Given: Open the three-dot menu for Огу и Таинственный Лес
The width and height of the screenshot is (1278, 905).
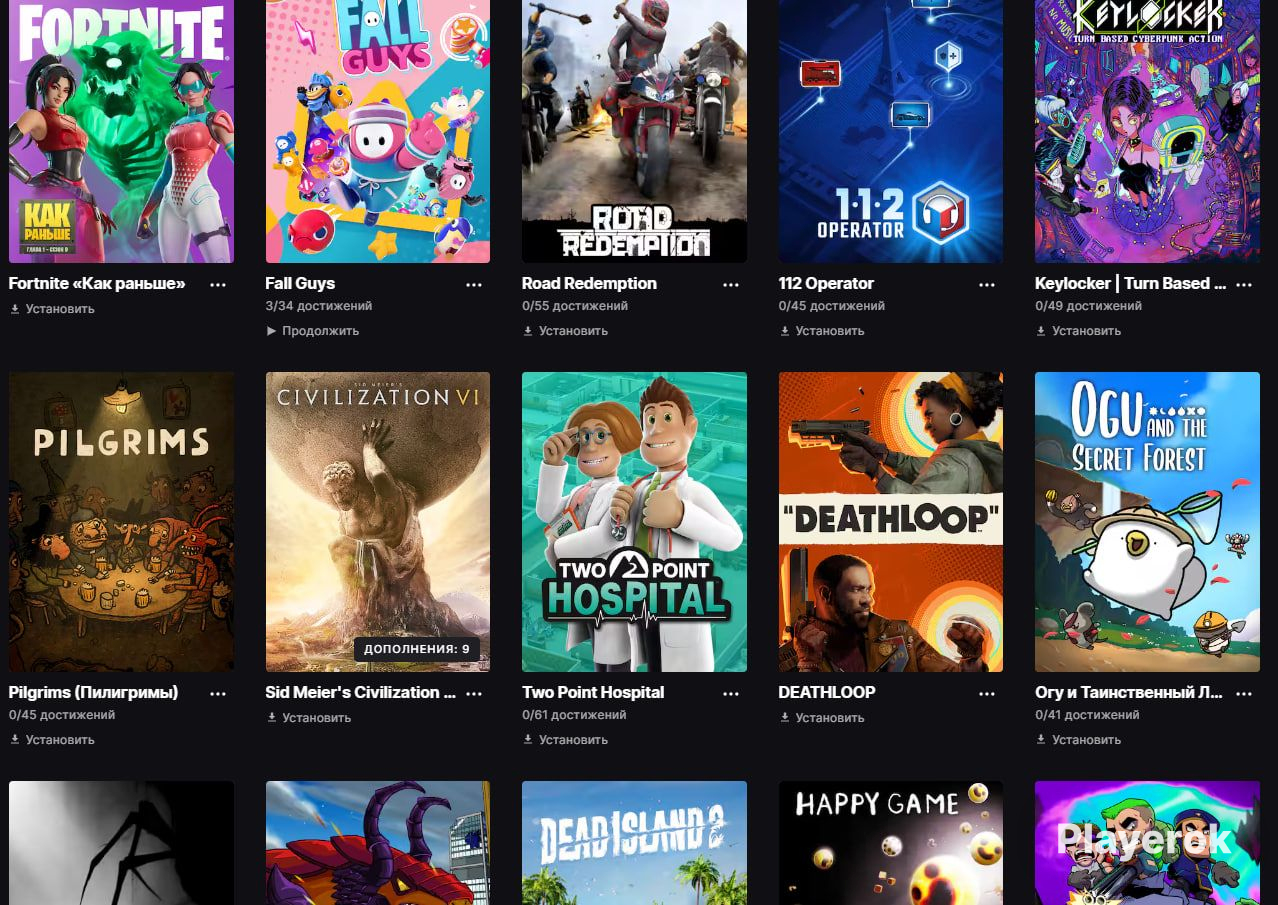Looking at the screenshot, I should [1244, 693].
